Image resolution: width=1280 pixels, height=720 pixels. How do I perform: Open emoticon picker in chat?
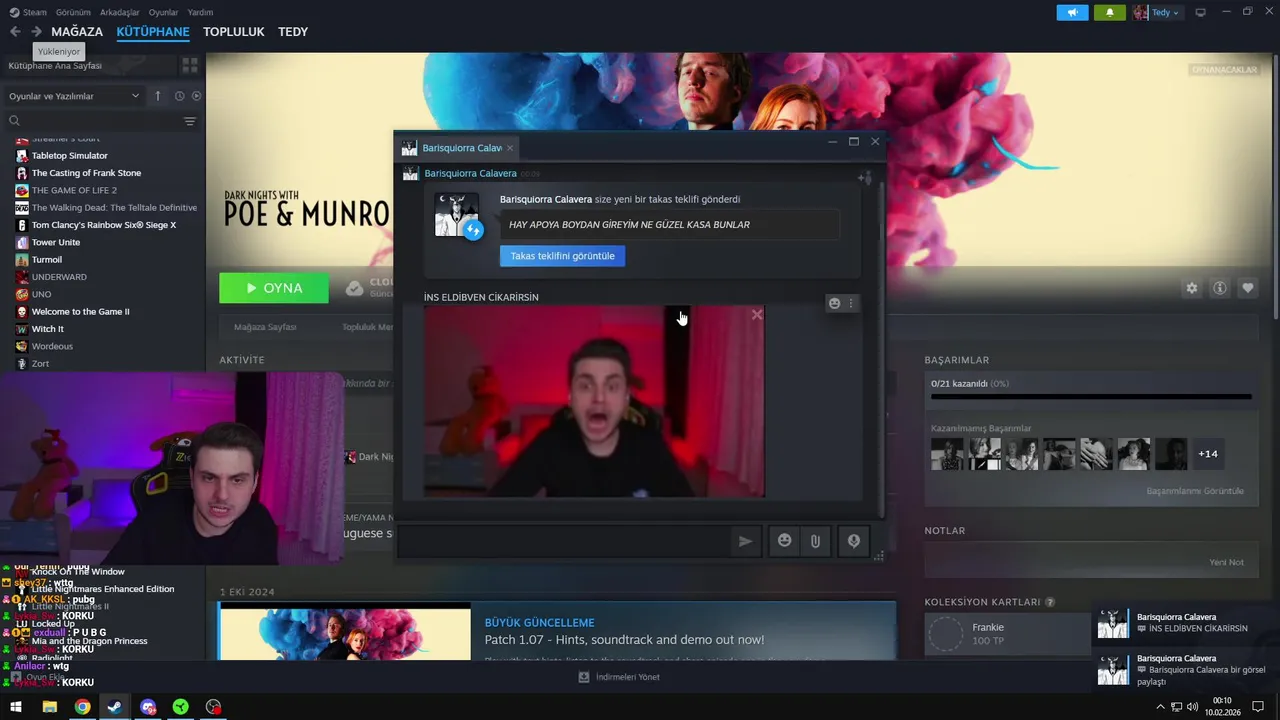pos(784,541)
